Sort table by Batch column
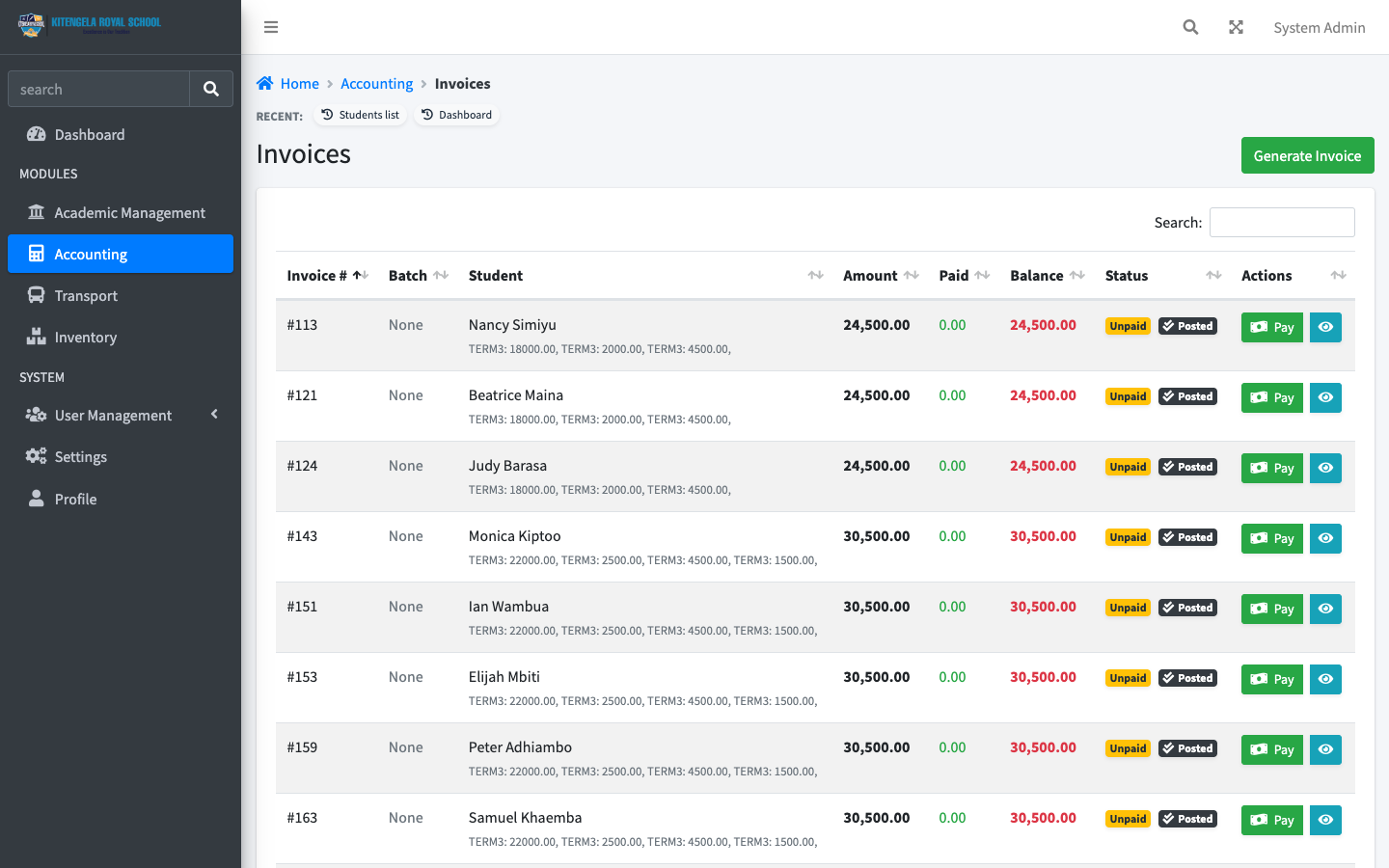This screenshot has width=1389, height=868. click(x=417, y=276)
